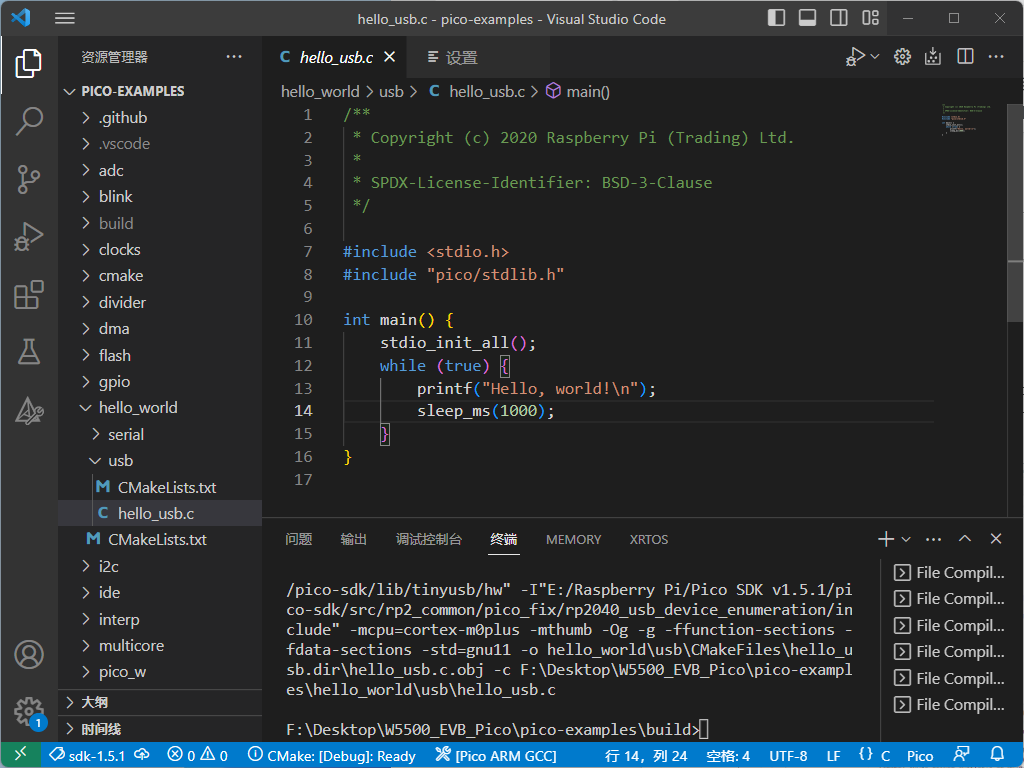Open the Testing flask icon view
Viewport: 1024px width, 768px height.
[29, 352]
